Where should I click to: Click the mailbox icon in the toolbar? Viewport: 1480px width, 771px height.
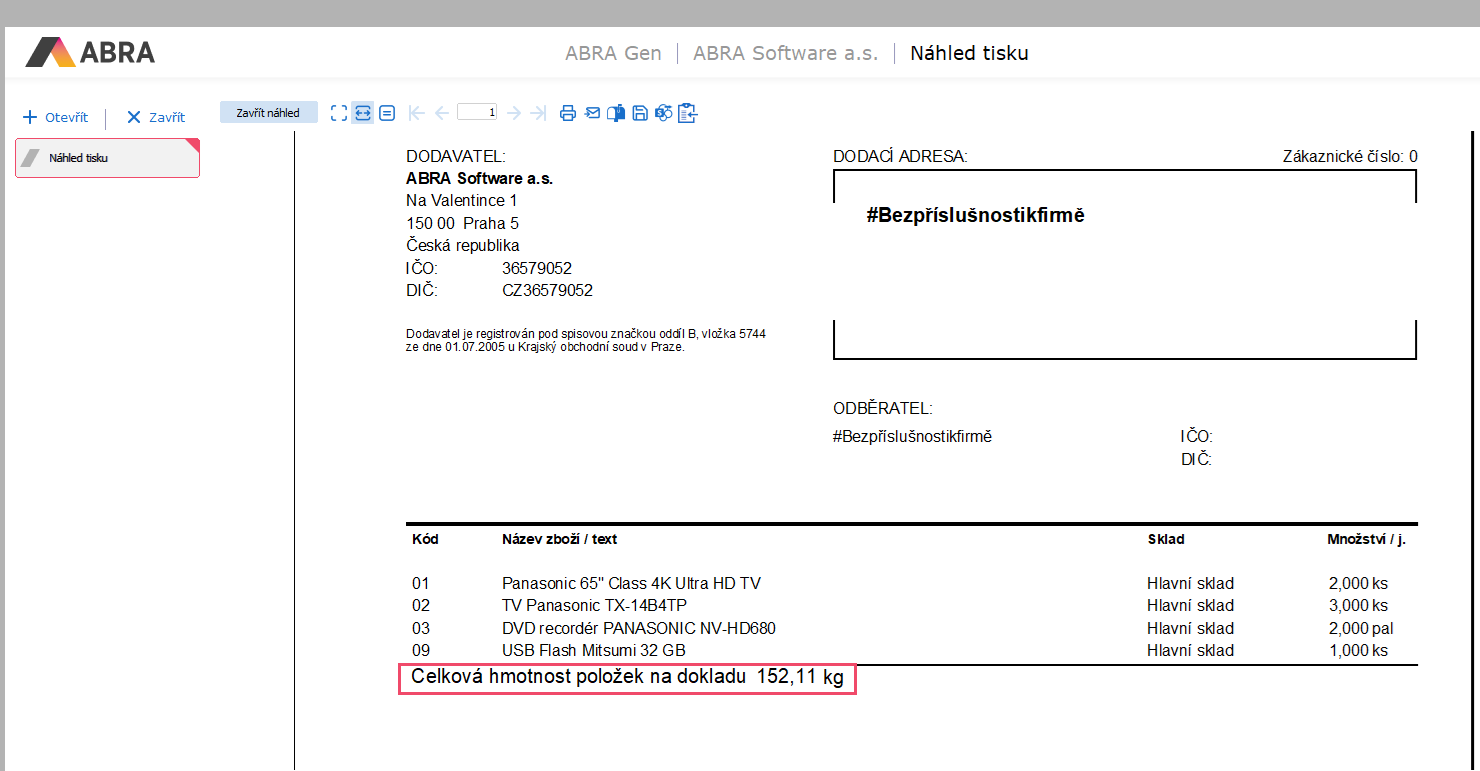(616, 113)
